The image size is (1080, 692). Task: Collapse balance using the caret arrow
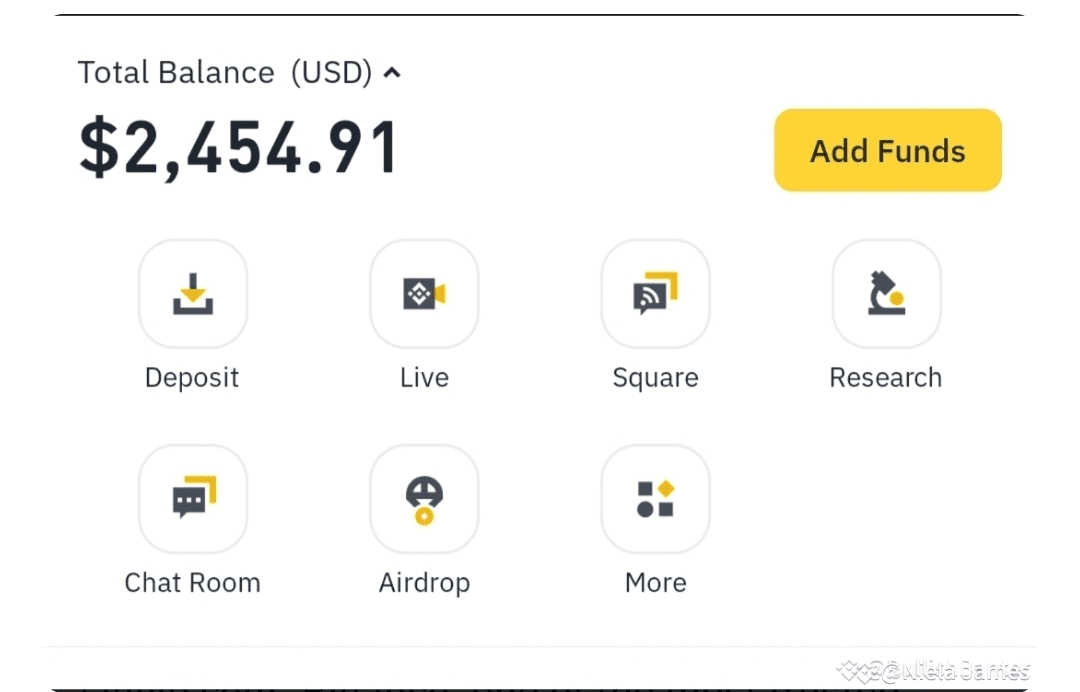coord(392,72)
